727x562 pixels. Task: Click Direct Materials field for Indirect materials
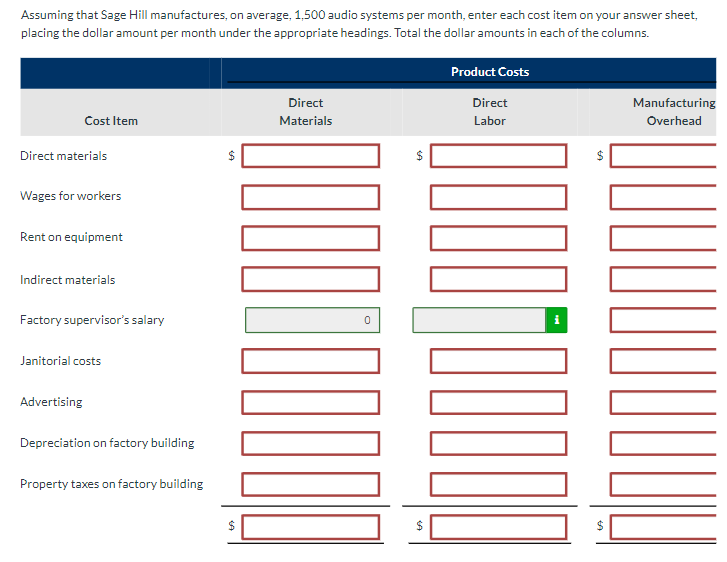(x=311, y=279)
